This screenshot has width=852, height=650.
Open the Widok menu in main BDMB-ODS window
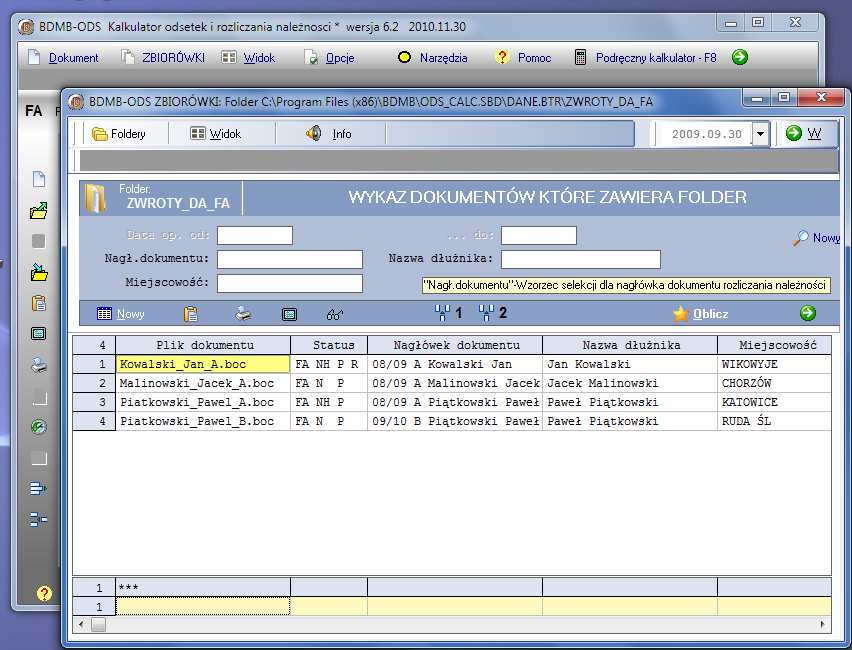click(x=248, y=58)
